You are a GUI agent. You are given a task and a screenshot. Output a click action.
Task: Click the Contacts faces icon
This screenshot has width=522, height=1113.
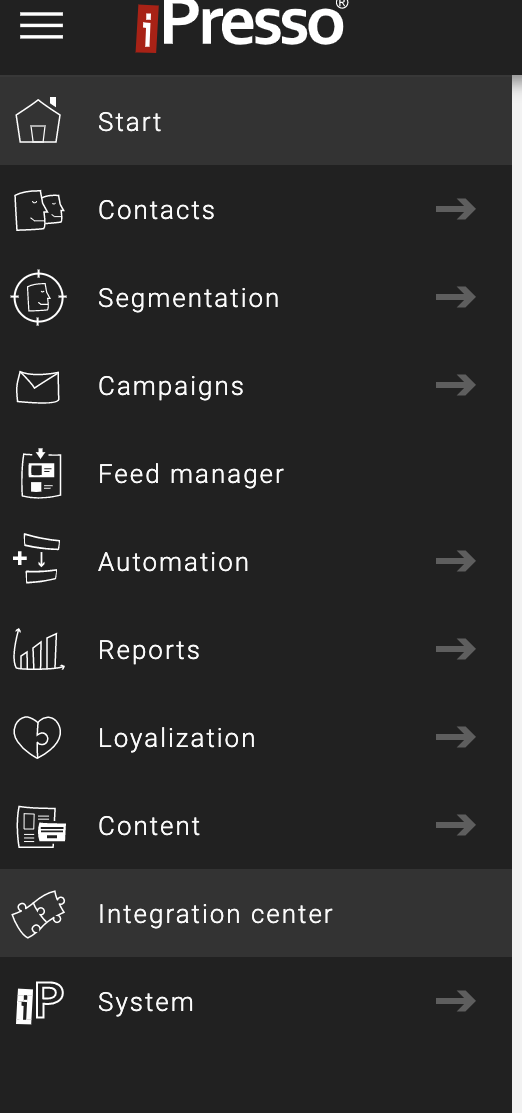click(39, 209)
